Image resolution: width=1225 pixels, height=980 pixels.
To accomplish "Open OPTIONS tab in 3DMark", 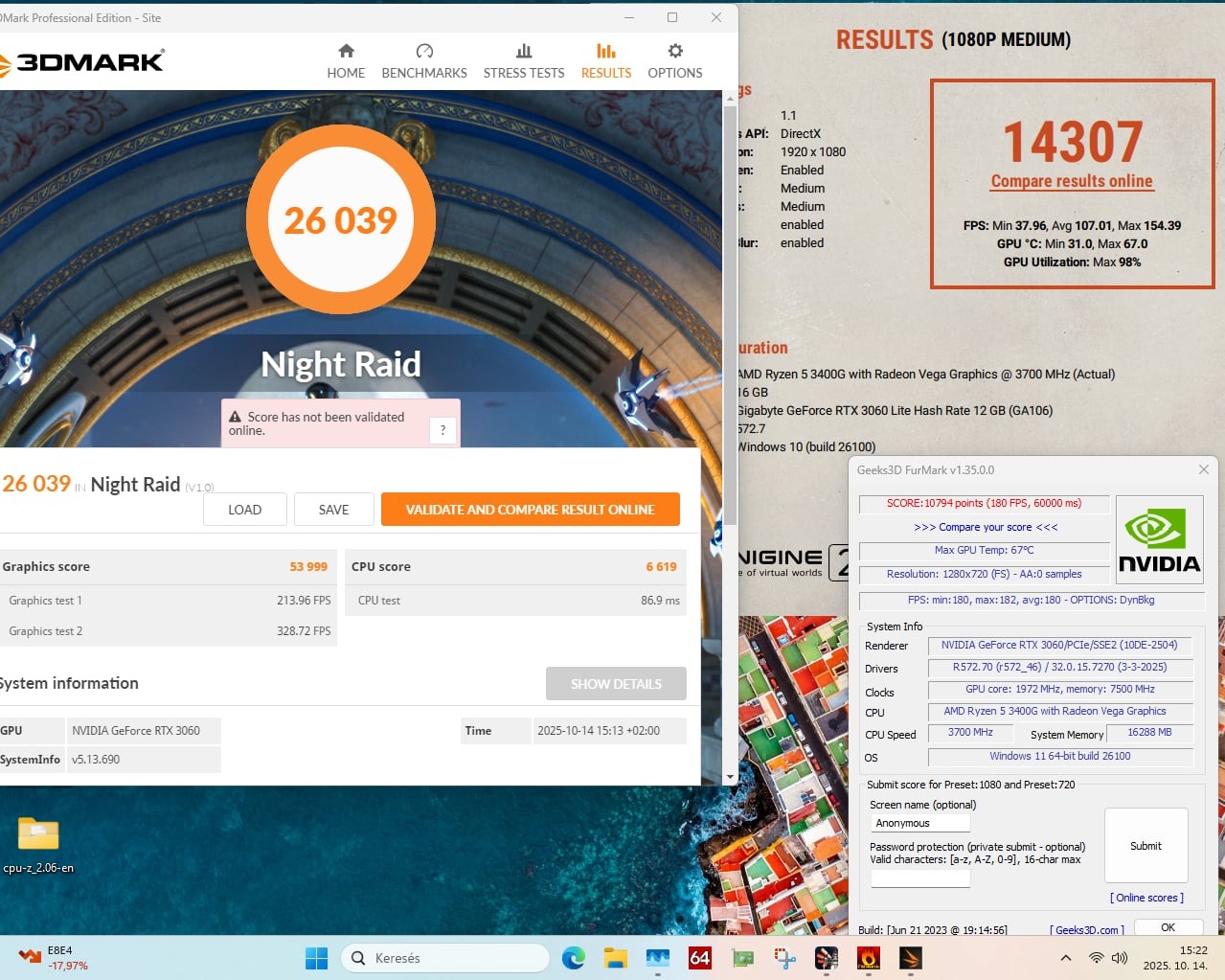I will [x=675, y=61].
